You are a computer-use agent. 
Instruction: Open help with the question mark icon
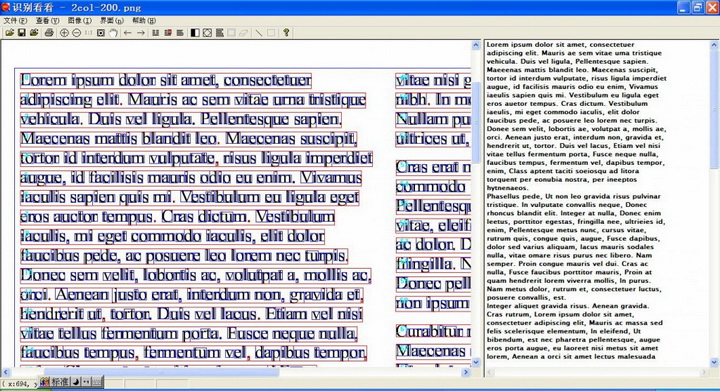286,33
